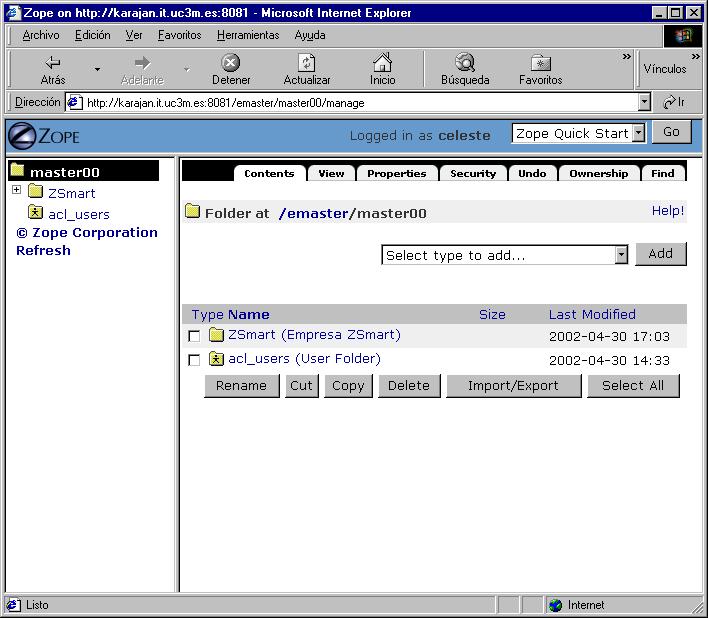Stop loading with Detener icon
The width and height of the screenshot is (708, 618).
coord(231,63)
